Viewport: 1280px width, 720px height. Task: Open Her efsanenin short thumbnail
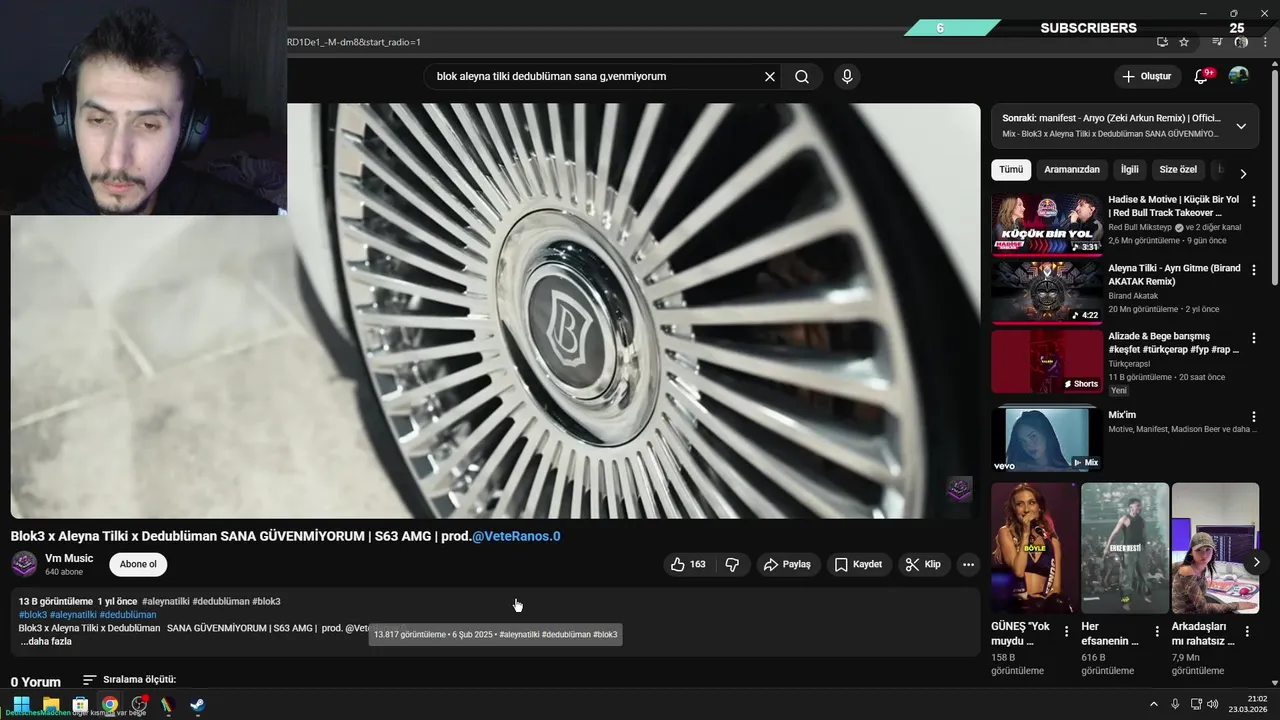1124,548
